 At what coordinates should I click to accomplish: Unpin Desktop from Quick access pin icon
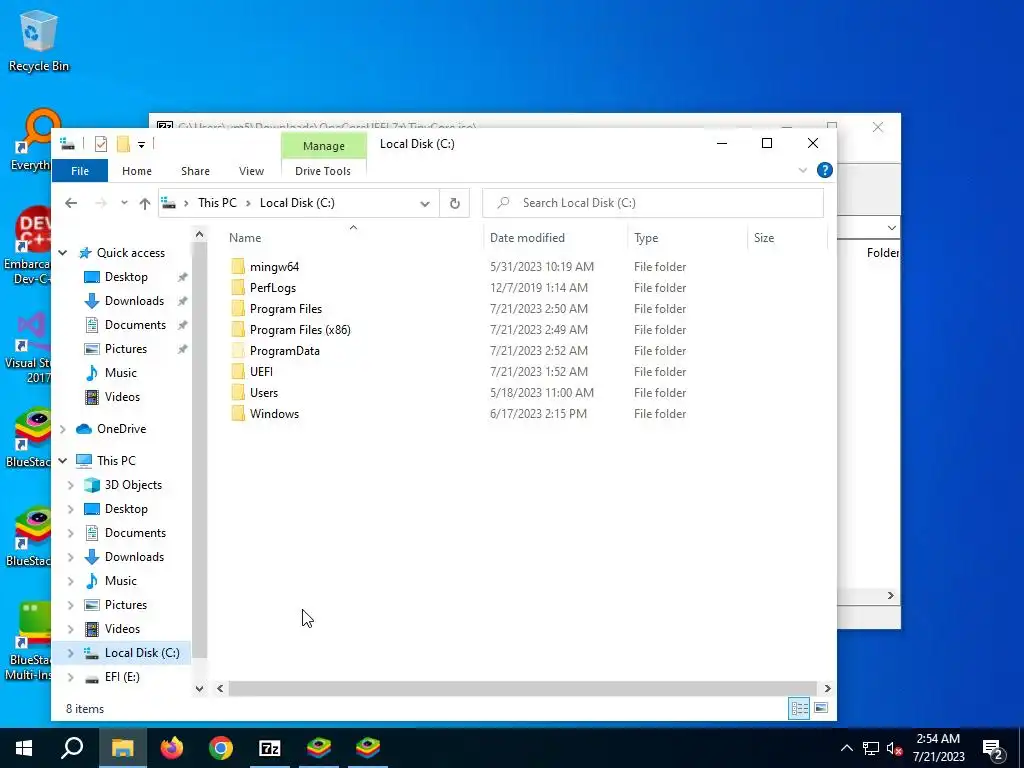tap(182, 278)
